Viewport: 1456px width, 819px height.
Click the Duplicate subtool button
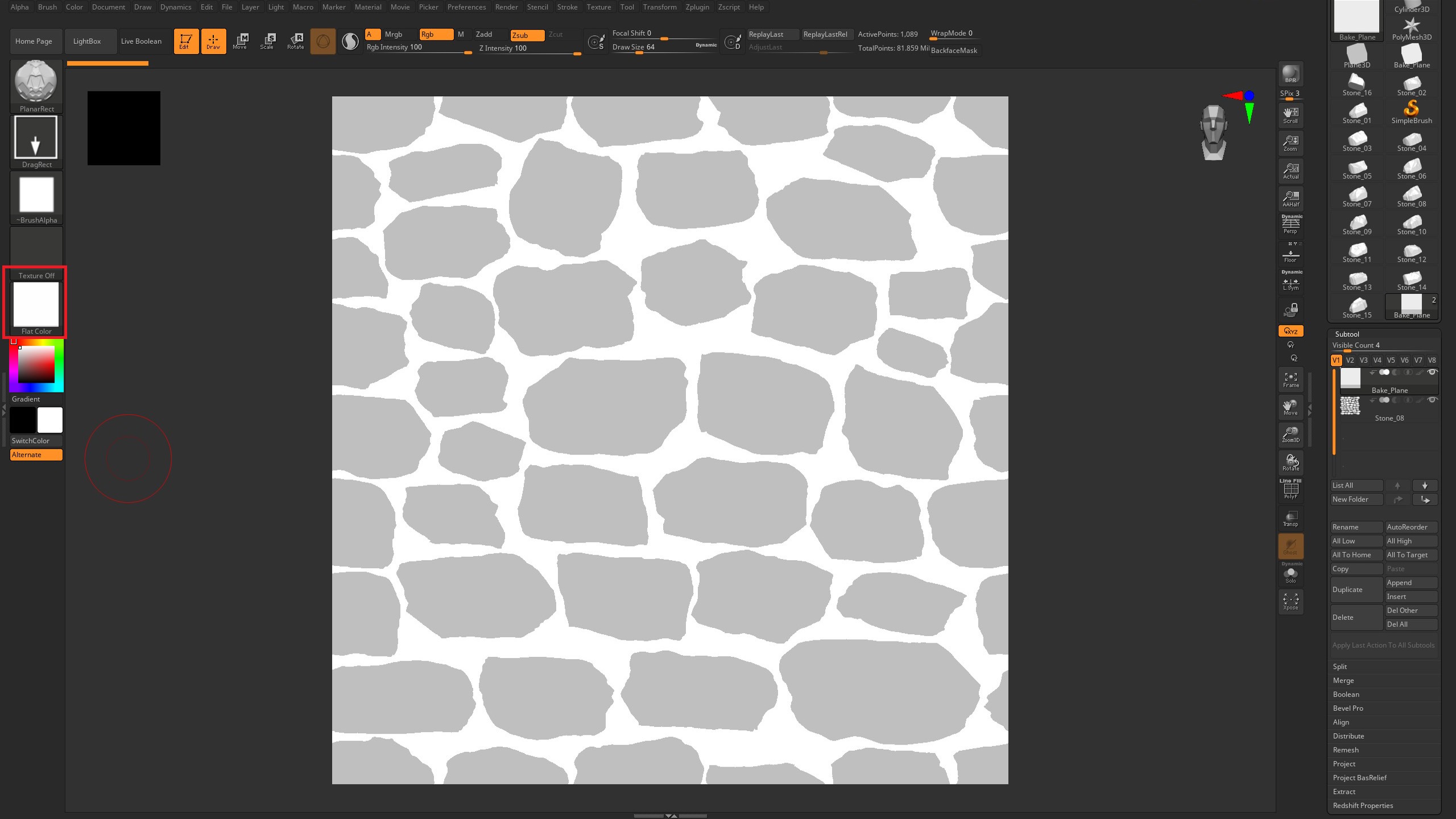point(1356,589)
